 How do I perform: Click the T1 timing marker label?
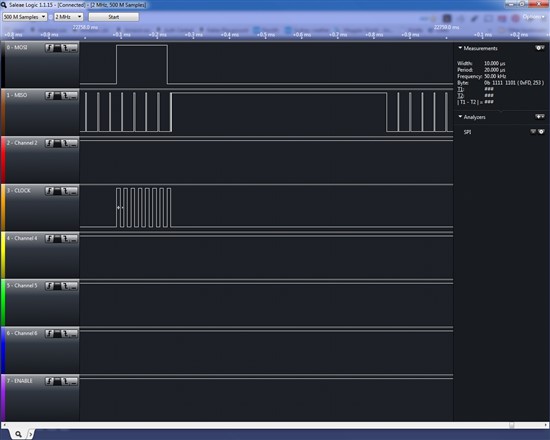[x=460, y=89]
